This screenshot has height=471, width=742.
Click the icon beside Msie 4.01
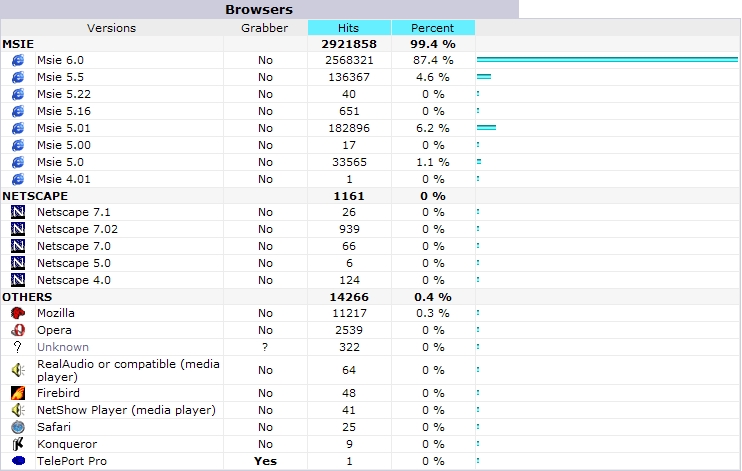(18, 179)
